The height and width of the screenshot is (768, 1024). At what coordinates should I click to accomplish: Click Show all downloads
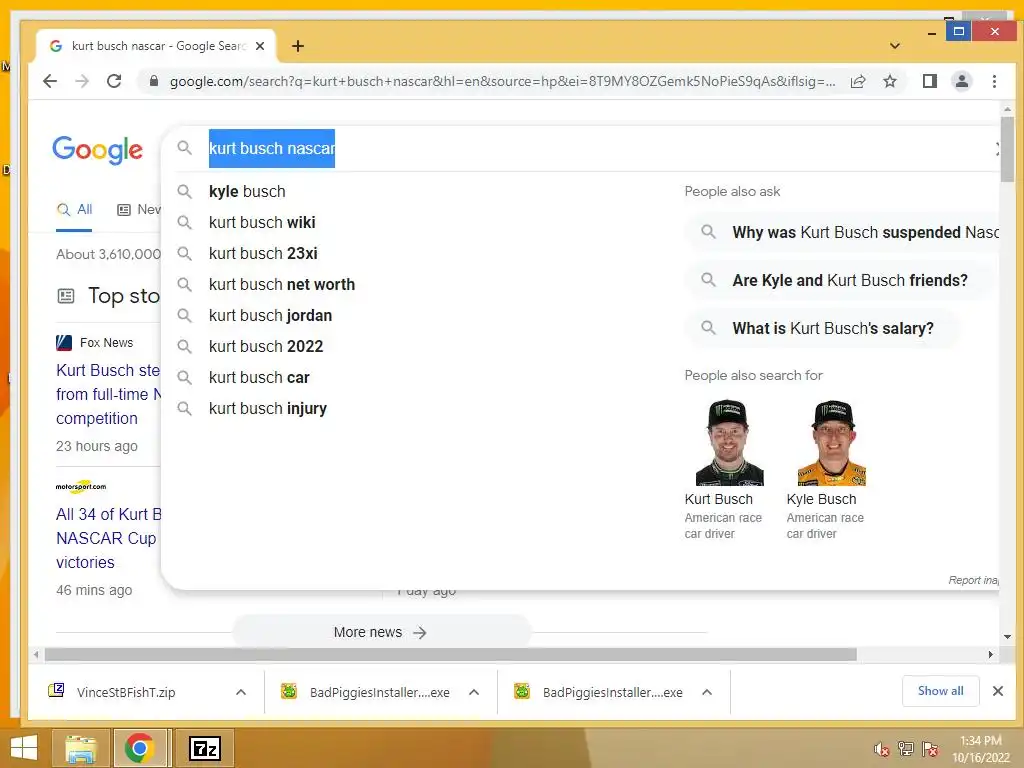point(940,691)
